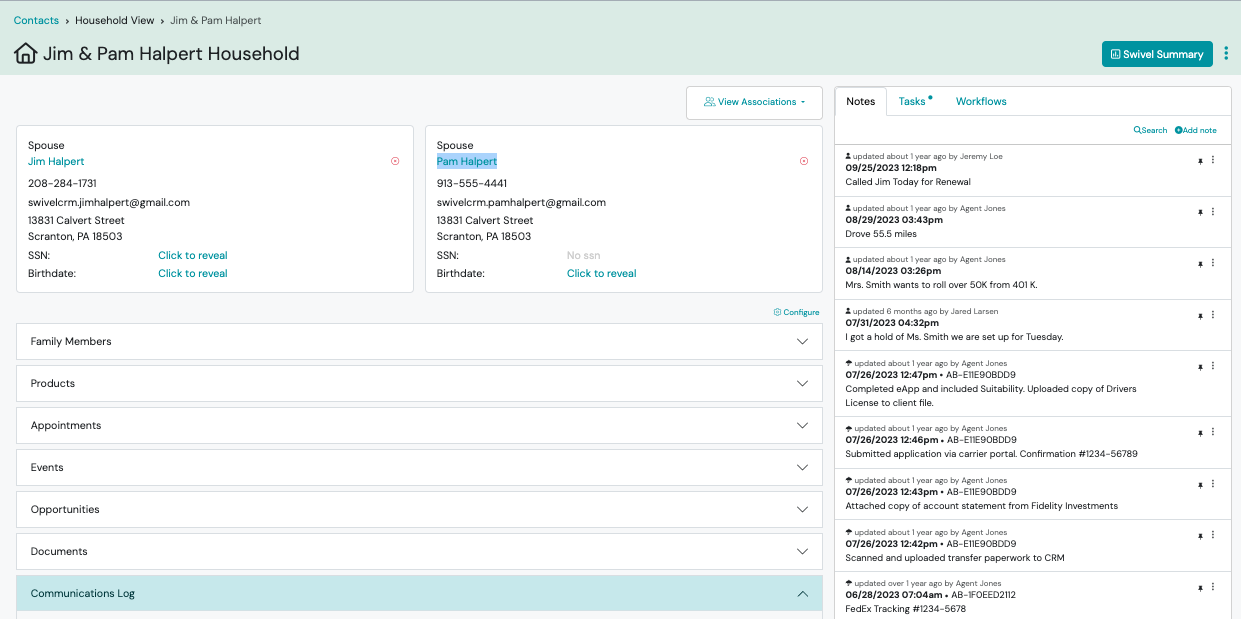Open the three-dot menu beside Swivel Summary

pyautogui.click(x=1226, y=54)
